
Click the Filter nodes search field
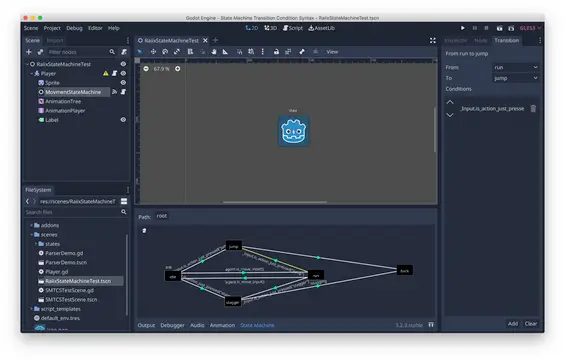(x=81, y=52)
